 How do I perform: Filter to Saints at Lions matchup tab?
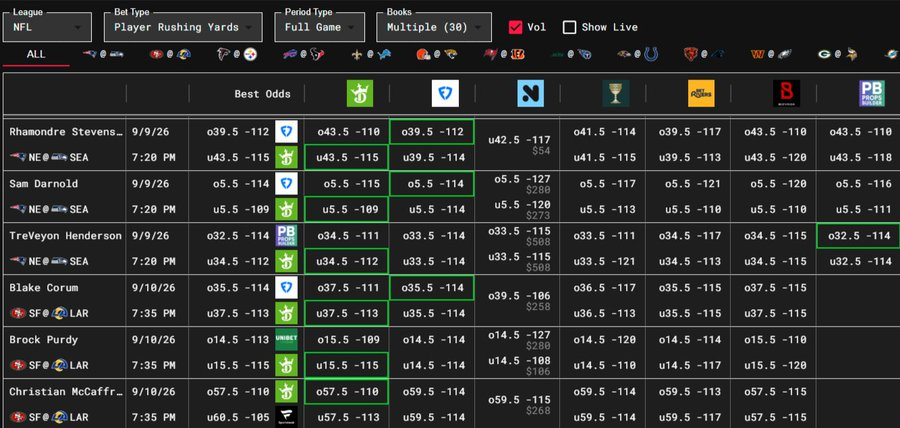[370, 55]
